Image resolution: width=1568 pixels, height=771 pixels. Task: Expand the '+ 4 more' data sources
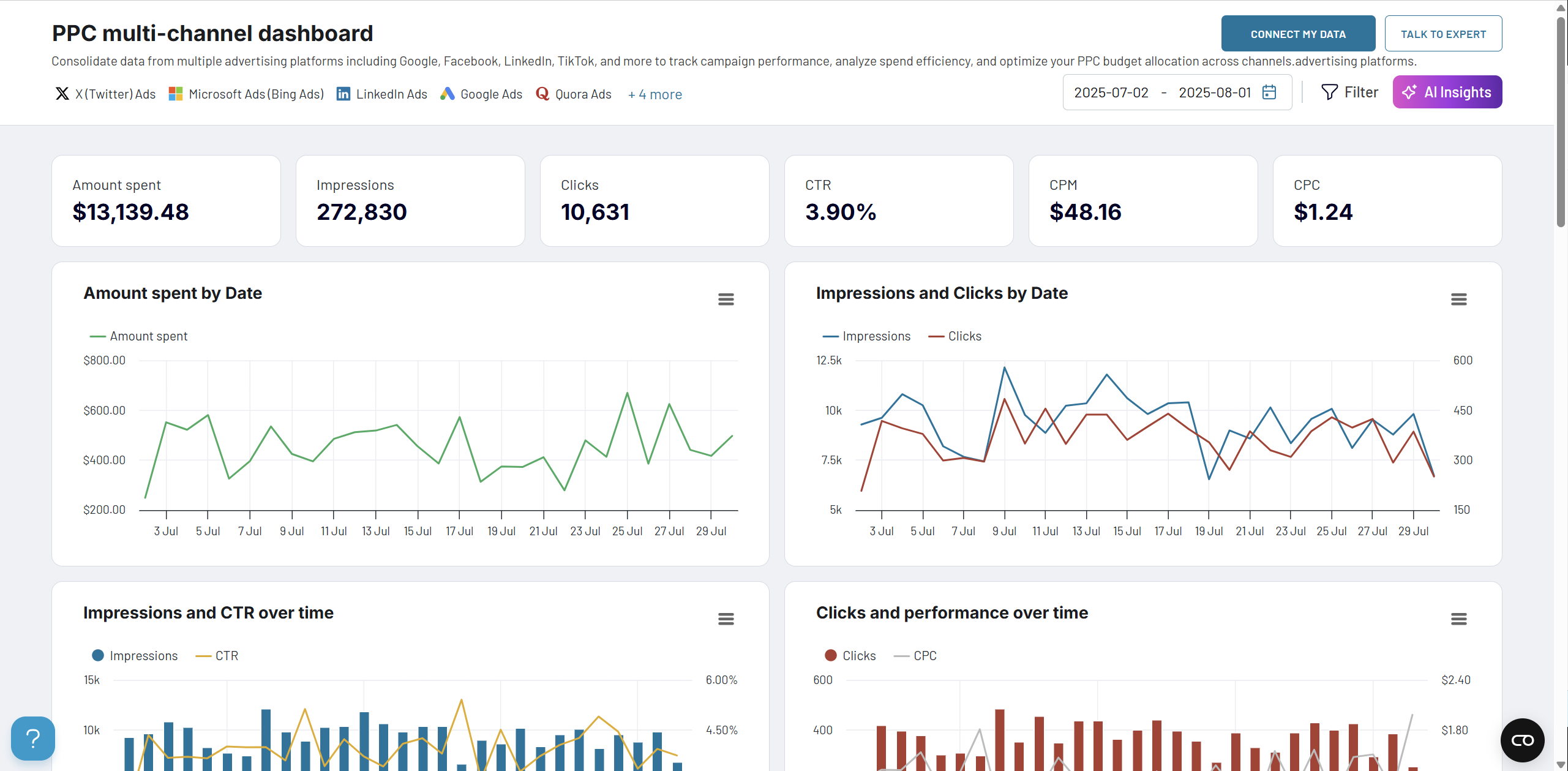coord(655,94)
